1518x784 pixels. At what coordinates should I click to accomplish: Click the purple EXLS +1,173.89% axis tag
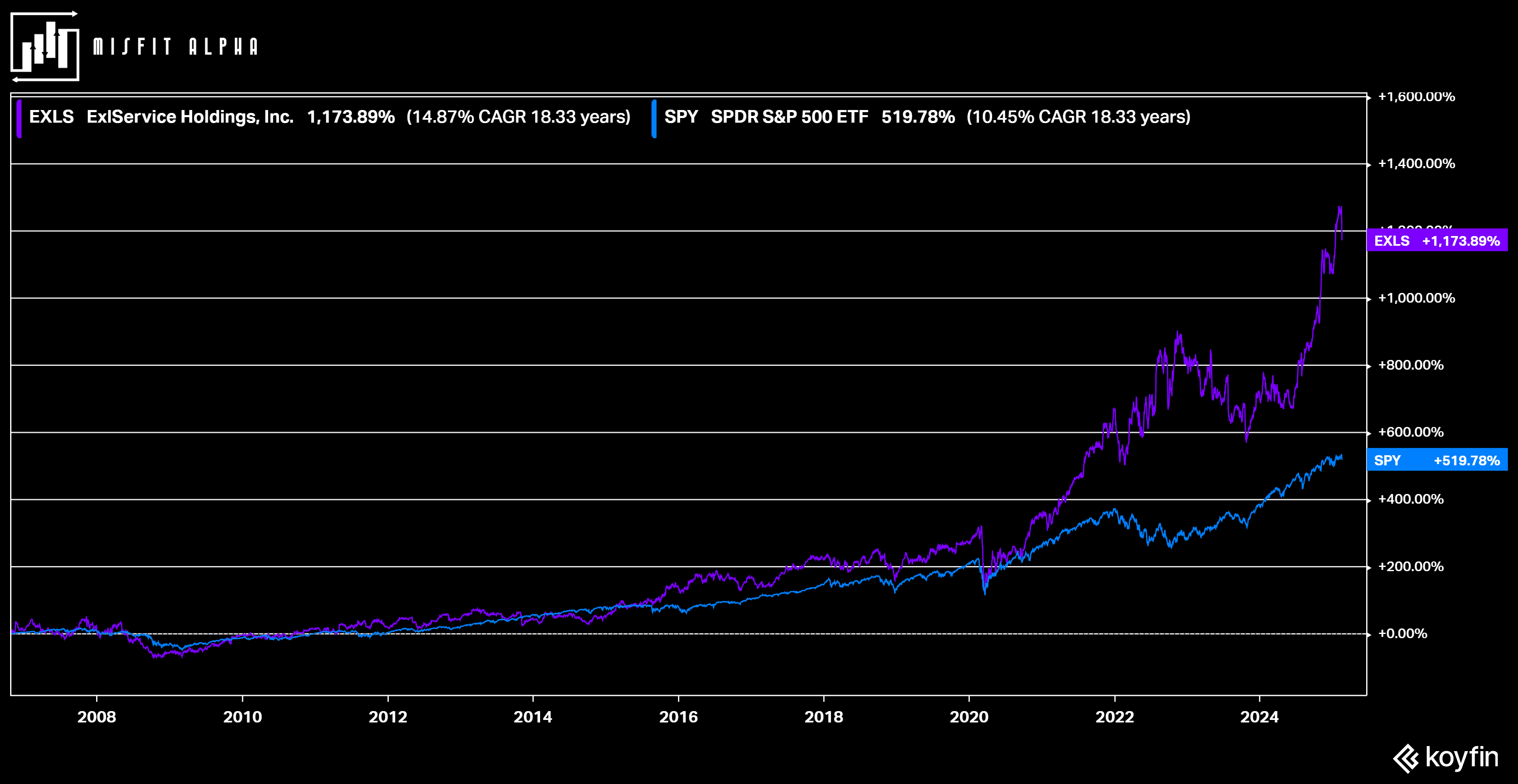click(1437, 240)
